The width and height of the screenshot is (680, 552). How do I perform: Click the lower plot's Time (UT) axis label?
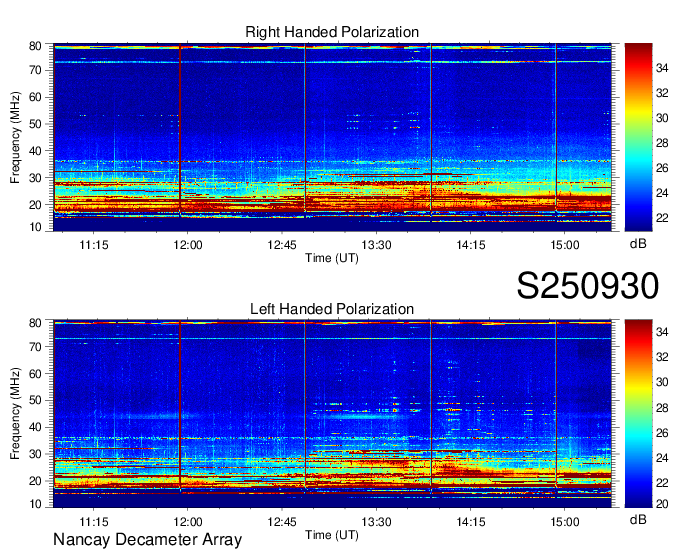(332, 534)
